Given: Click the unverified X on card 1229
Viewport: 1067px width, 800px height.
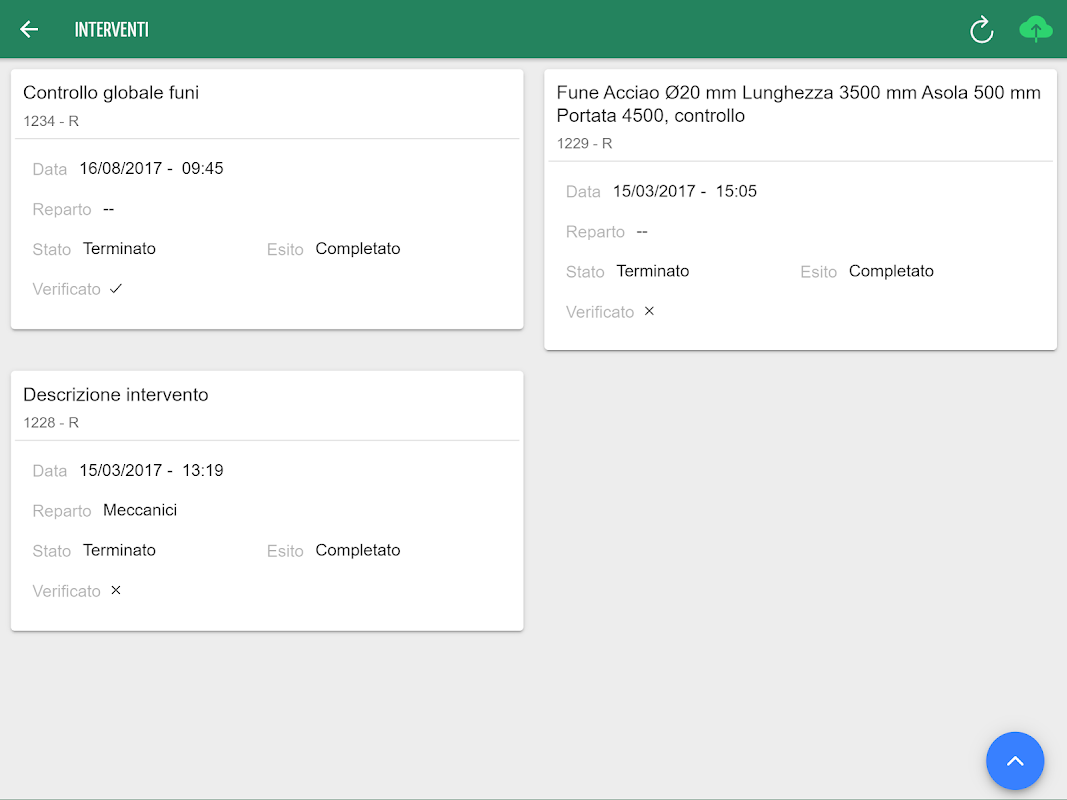Looking at the screenshot, I should coord(649,311).
